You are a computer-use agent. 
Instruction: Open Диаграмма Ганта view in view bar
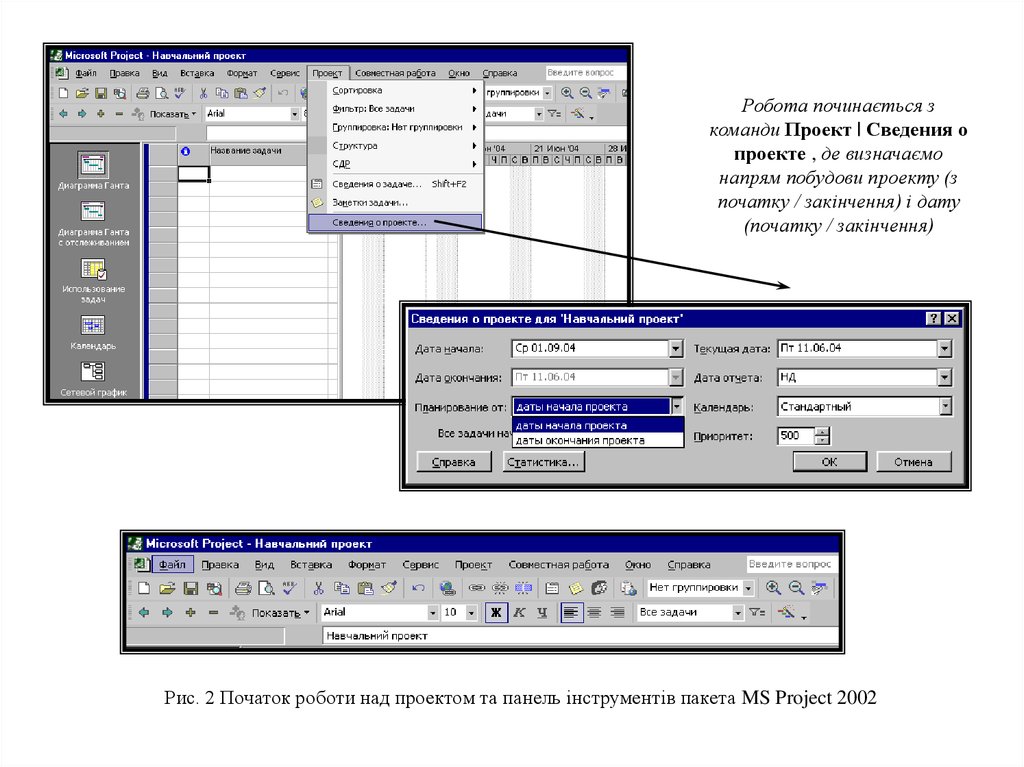(x=93, y=171)
